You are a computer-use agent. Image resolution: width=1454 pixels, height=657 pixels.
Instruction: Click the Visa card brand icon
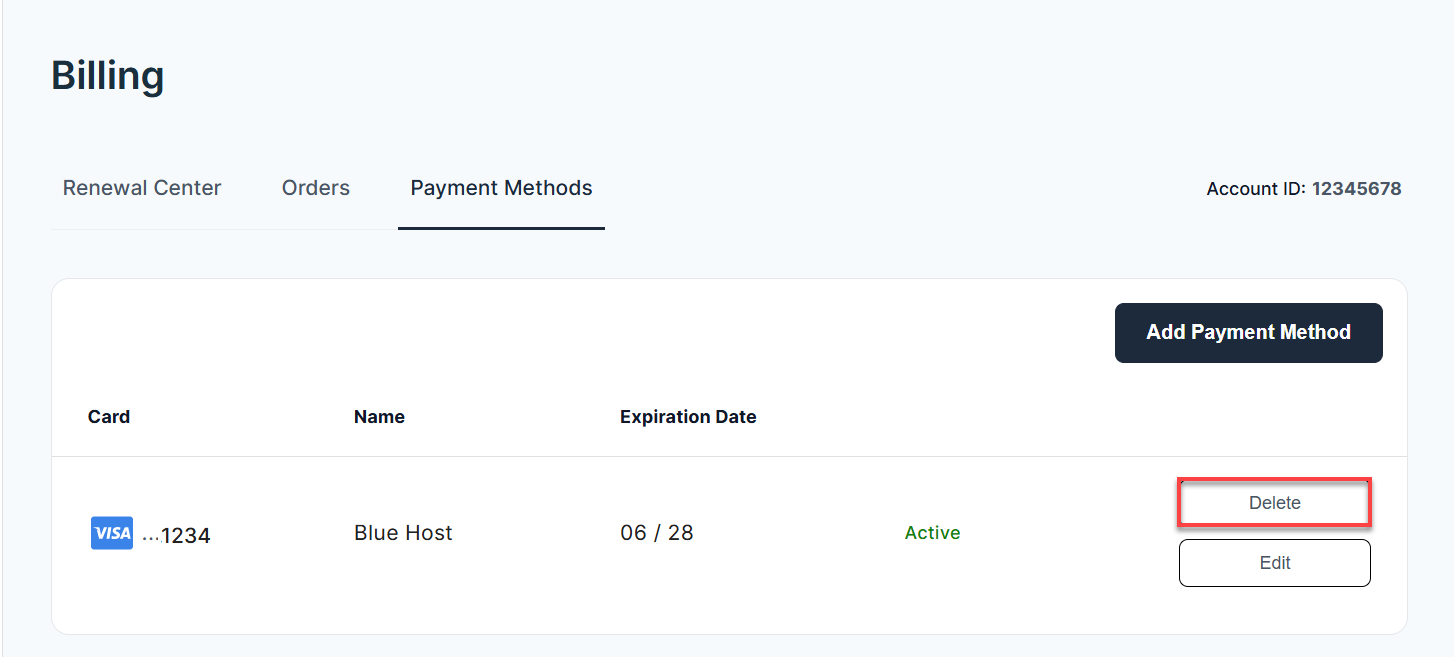111,533
